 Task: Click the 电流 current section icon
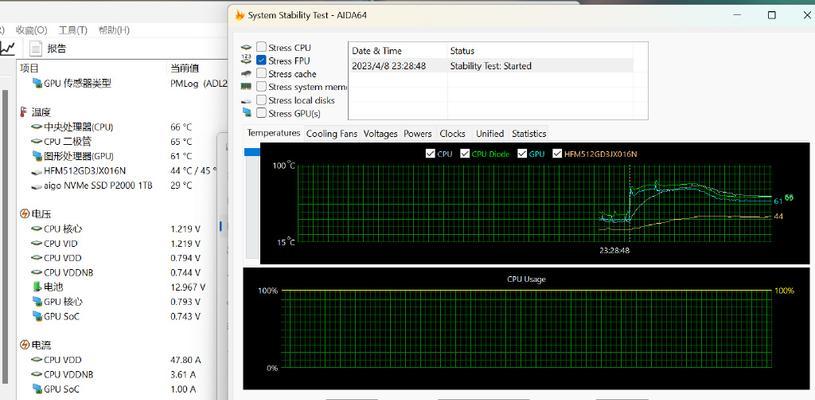pyautogui.click(x=24, y=344)
